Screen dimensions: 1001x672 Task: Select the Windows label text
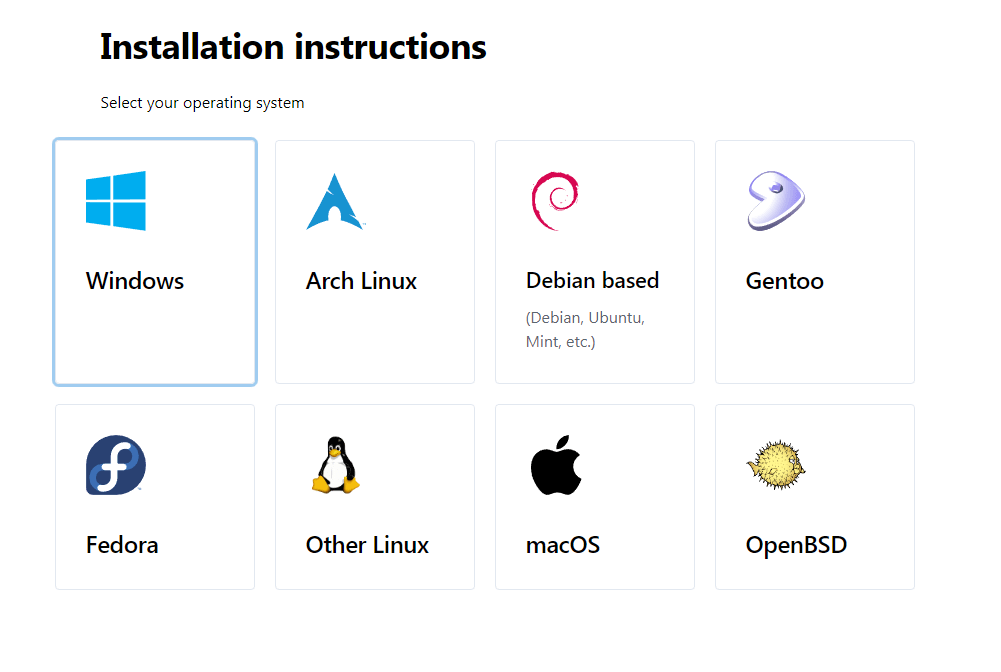click(135, 281)
